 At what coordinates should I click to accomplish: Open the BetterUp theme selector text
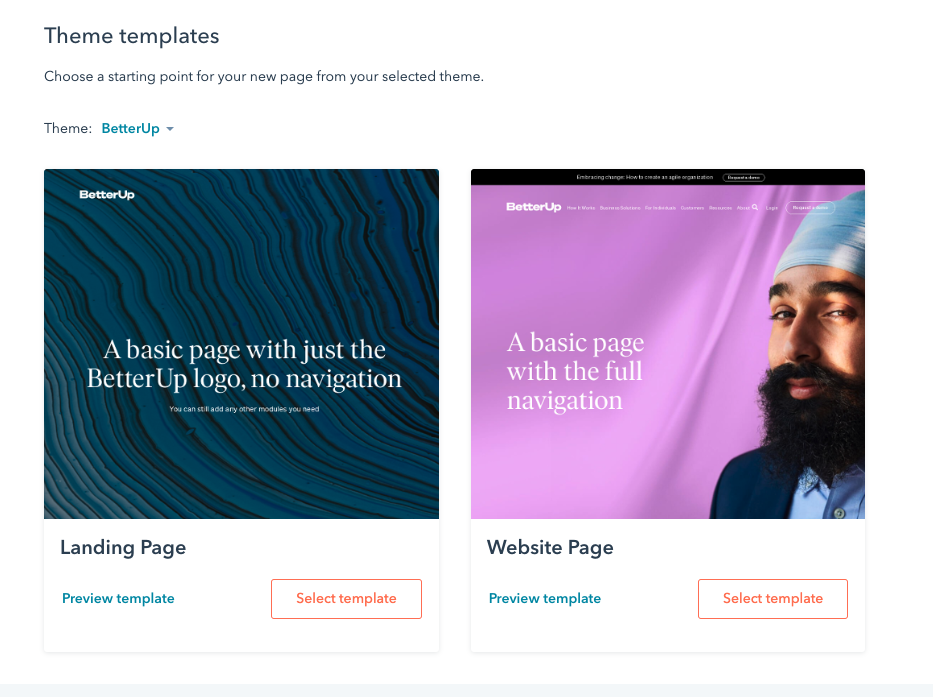click(x=130, y=129)
